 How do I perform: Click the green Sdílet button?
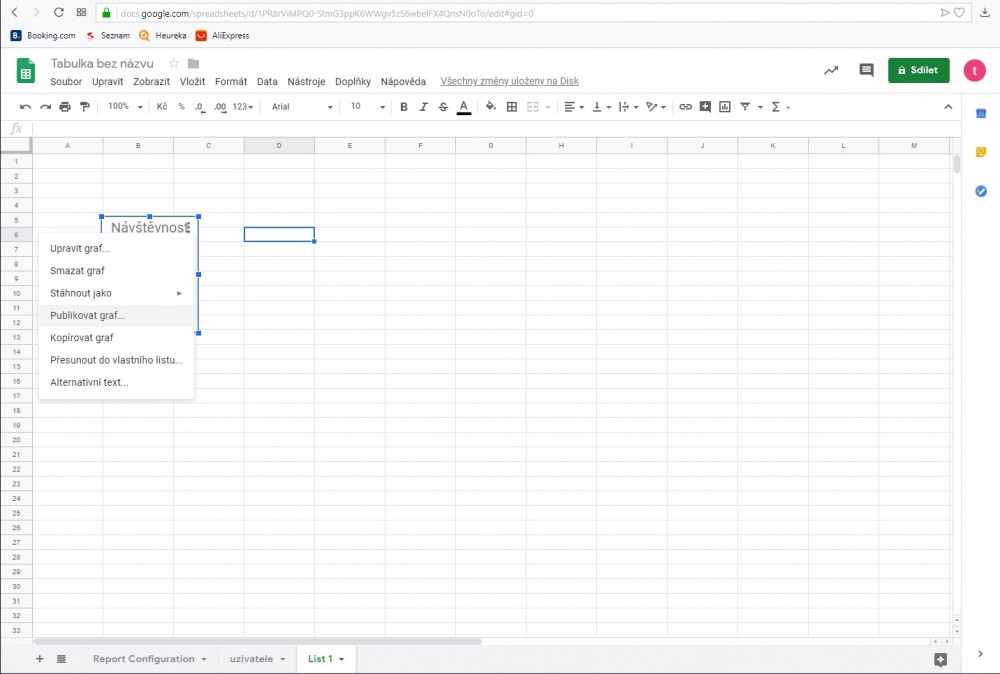(918, 71)
